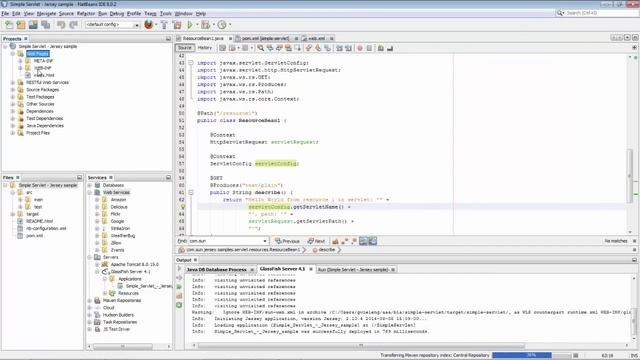Click the Comment icon in editor toolbar
Screen dimensions: 640x360
tap(380, 48)
